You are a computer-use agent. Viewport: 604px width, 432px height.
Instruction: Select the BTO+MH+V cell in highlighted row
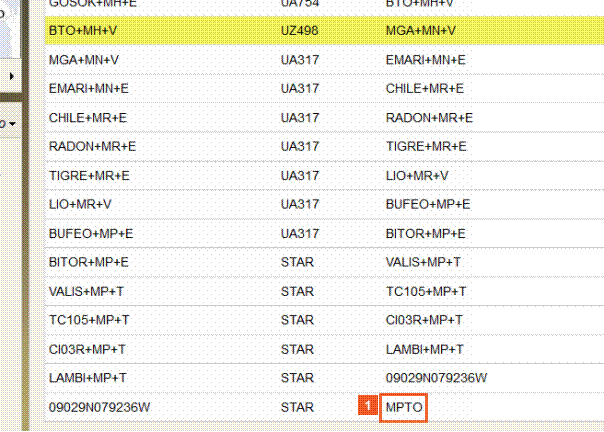(83, 30)
